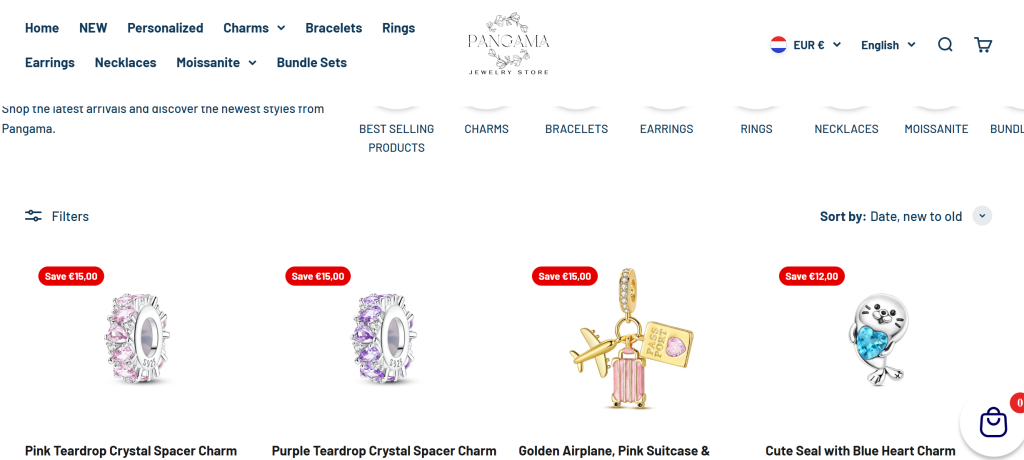Expand the Sort by dropdown chevron

tap(982, 216)
